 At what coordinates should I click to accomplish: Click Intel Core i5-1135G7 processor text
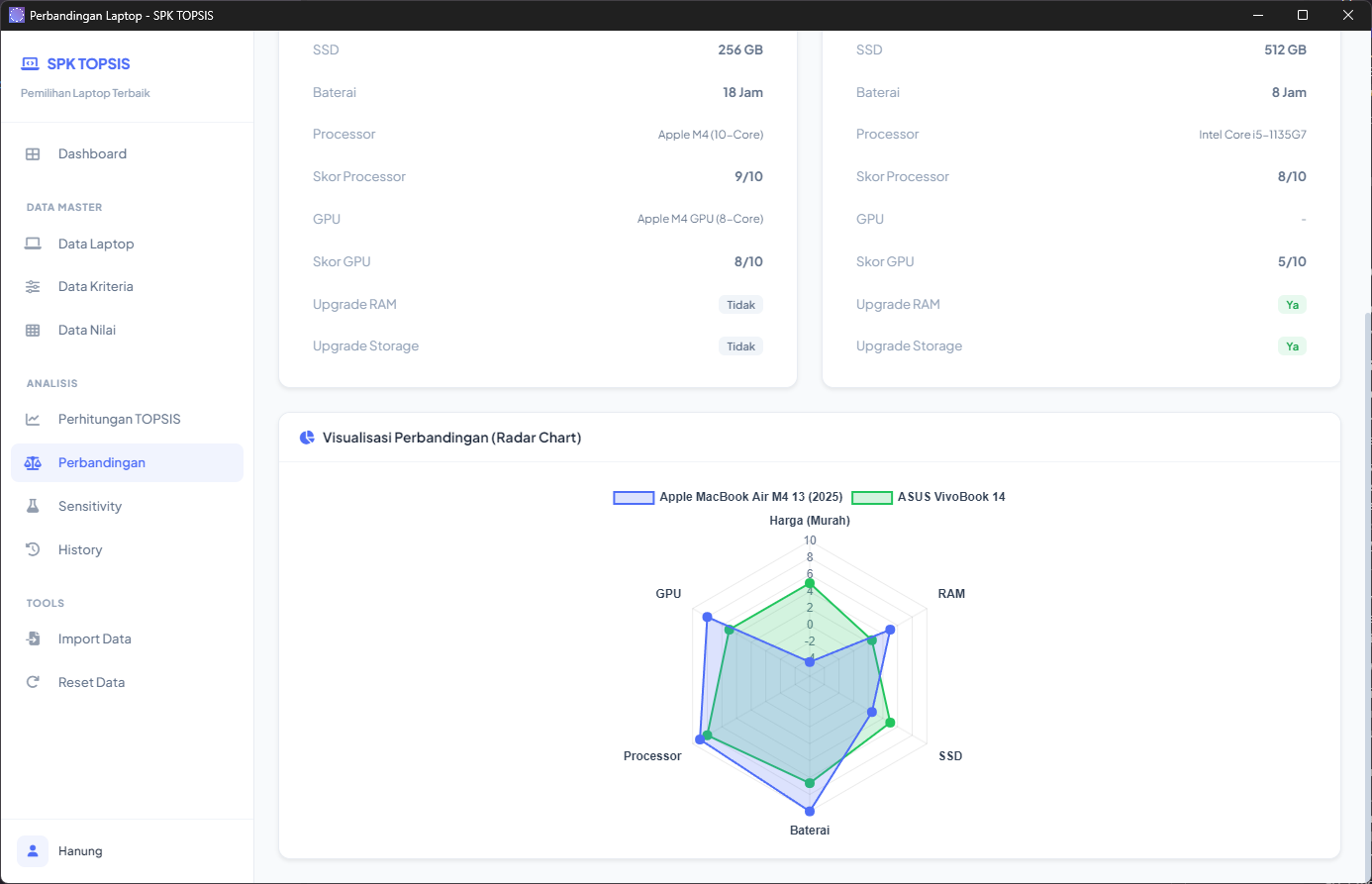1252,135
